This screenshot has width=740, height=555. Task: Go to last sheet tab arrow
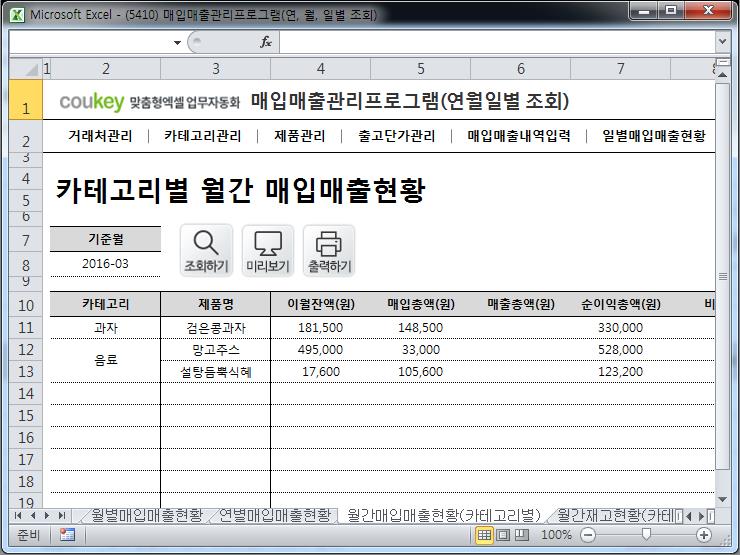pyautogui.click(x=61, y=515)
